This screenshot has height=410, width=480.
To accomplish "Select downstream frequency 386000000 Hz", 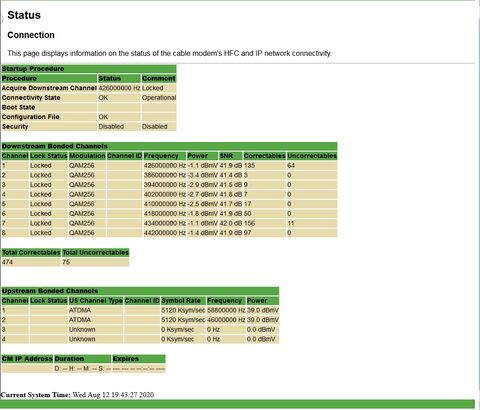I will [165, 175].
